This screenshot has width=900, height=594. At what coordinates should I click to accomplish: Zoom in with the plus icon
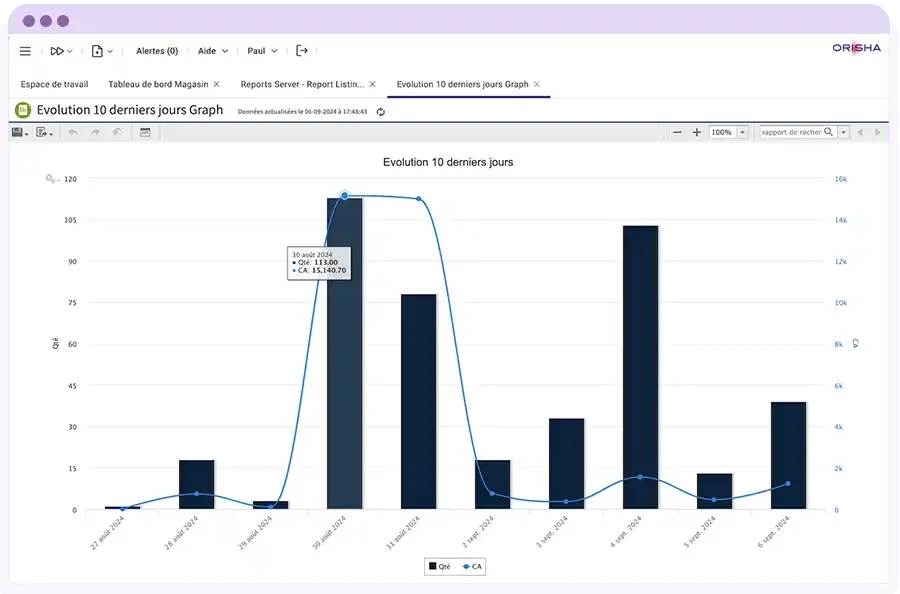(696, 132)
